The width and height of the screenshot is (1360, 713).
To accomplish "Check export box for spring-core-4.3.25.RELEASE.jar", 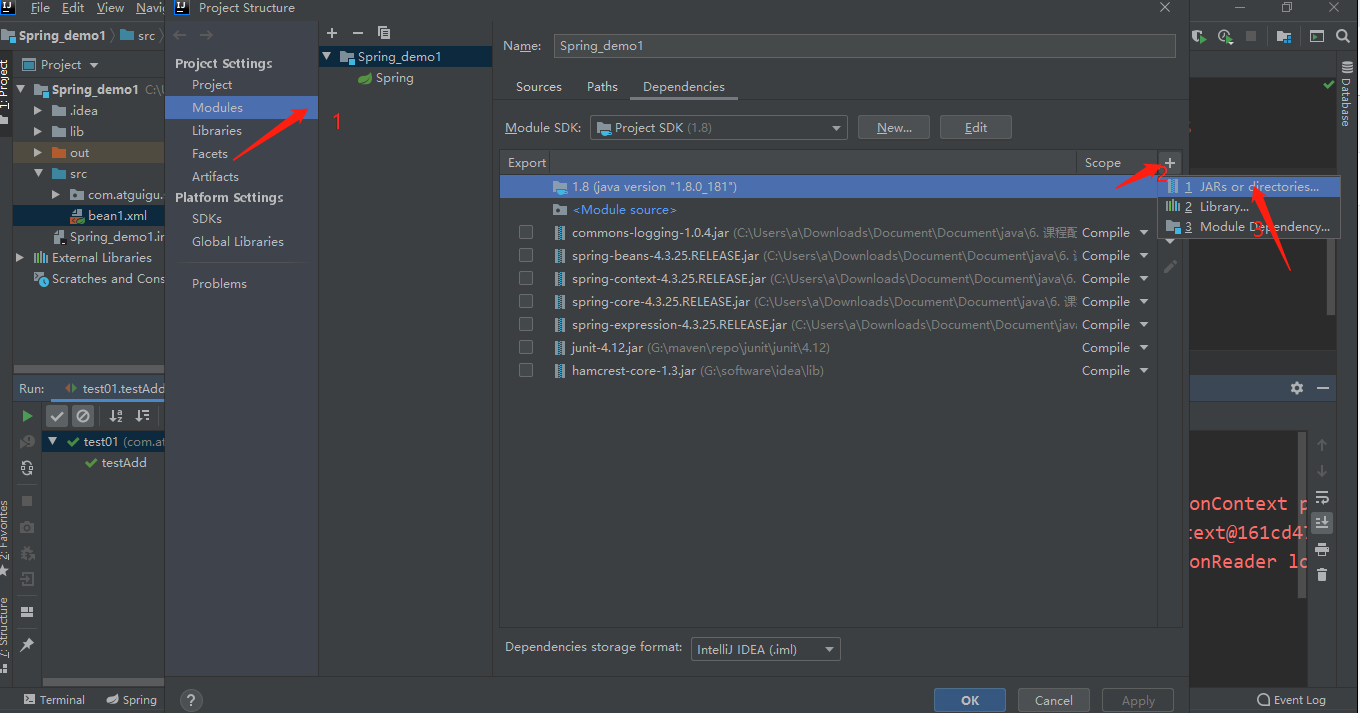I will click(526, 301).
